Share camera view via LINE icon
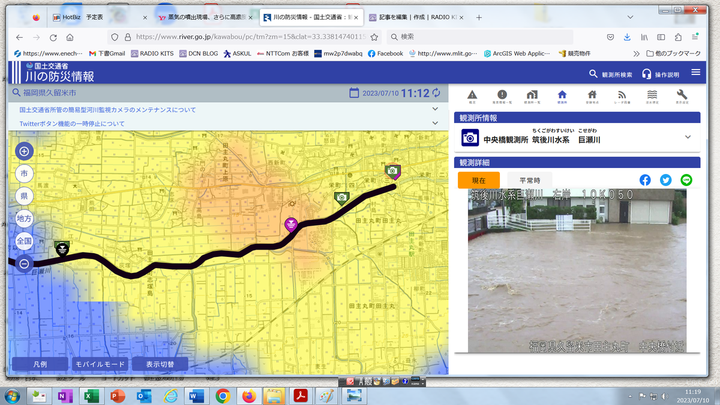This screenshot has width=720, height=405. point(686,180)
